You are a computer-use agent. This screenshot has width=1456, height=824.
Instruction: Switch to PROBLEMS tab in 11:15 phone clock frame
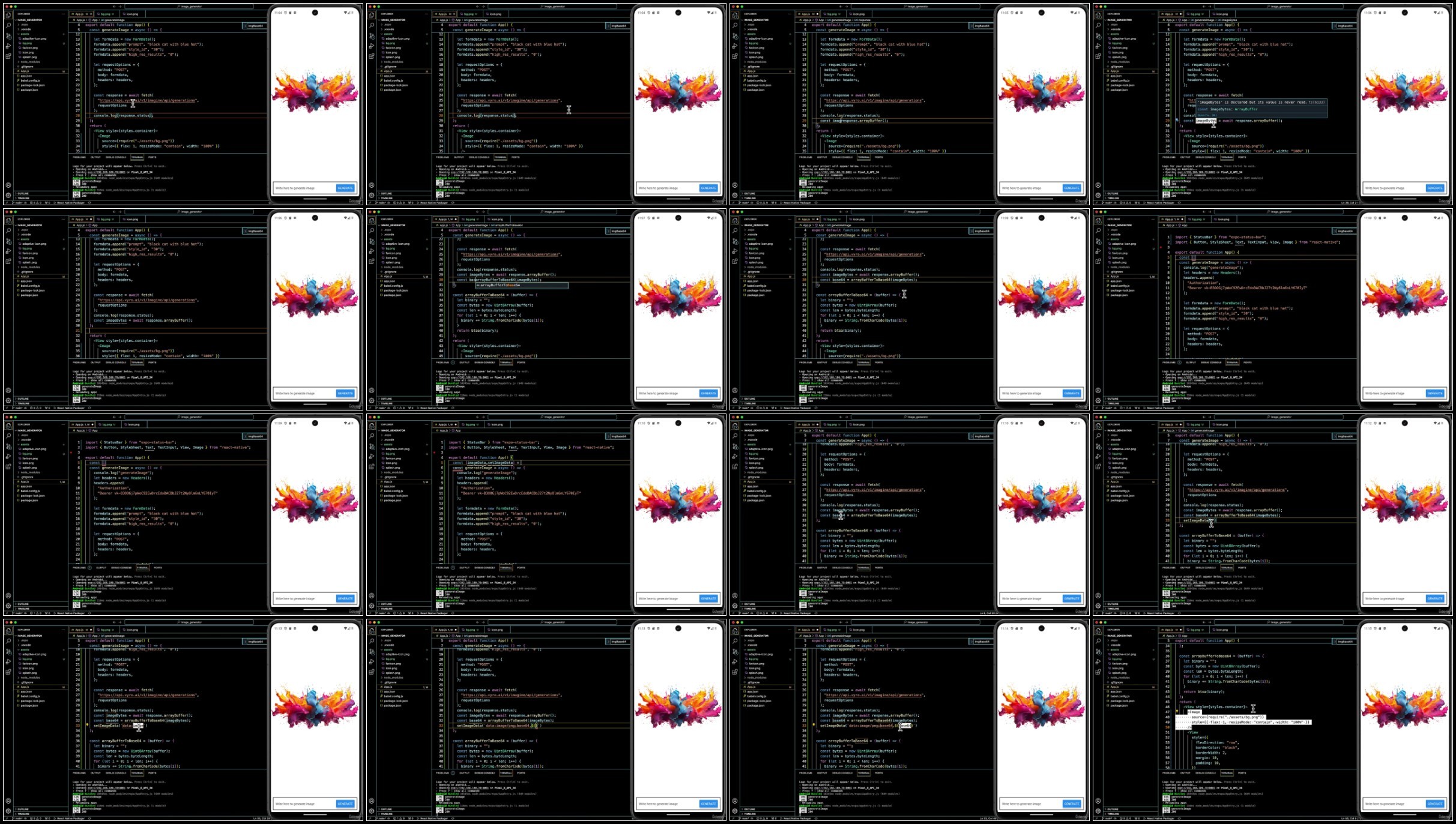tap(1169, 773)
